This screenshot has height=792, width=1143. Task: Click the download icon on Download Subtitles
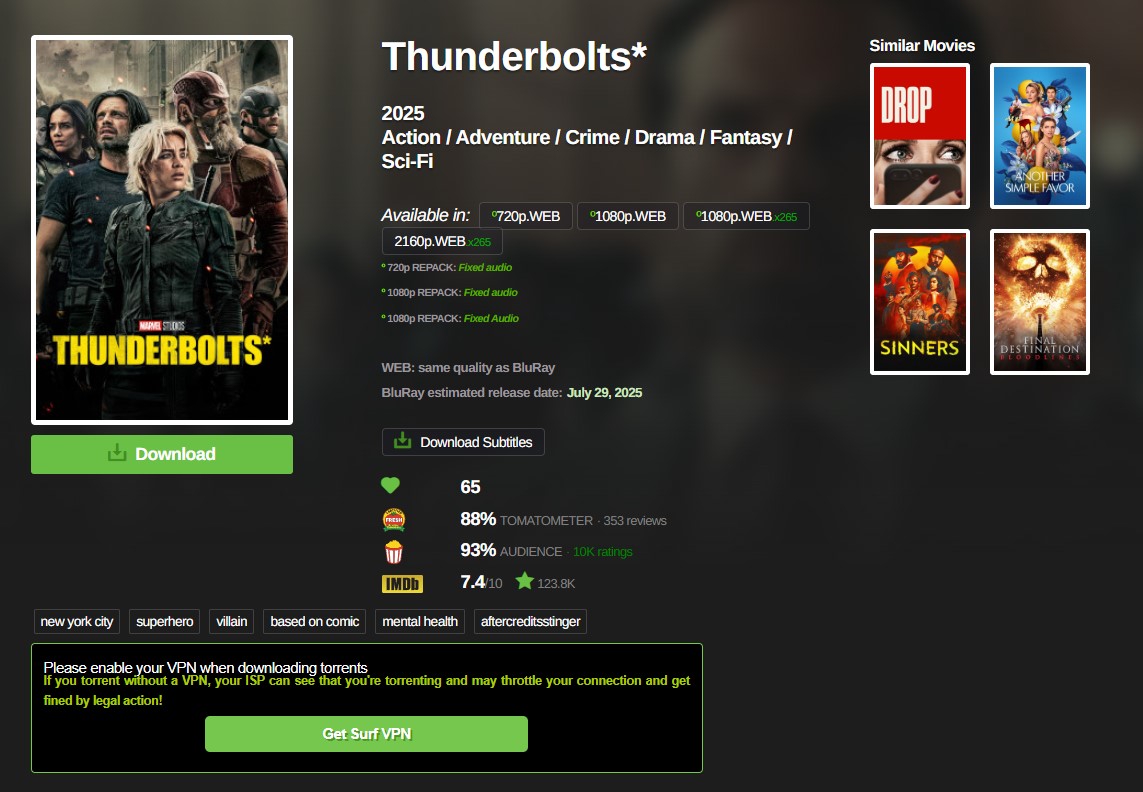[x=402, y=440]
